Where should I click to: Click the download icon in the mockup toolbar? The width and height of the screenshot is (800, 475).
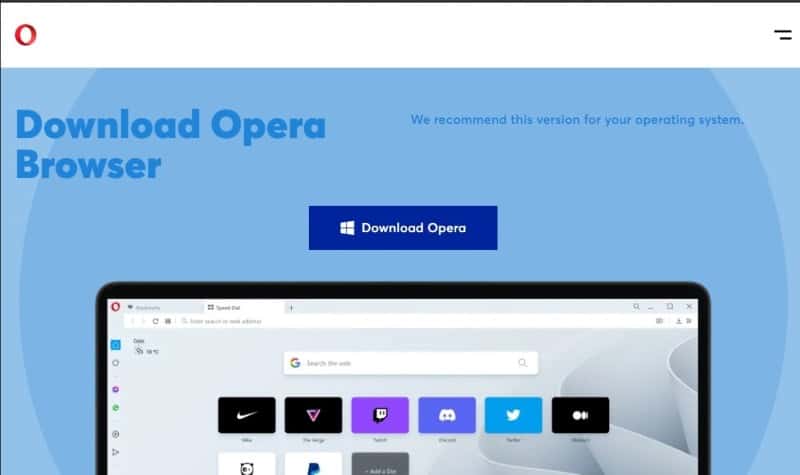[x=679, y=321]
